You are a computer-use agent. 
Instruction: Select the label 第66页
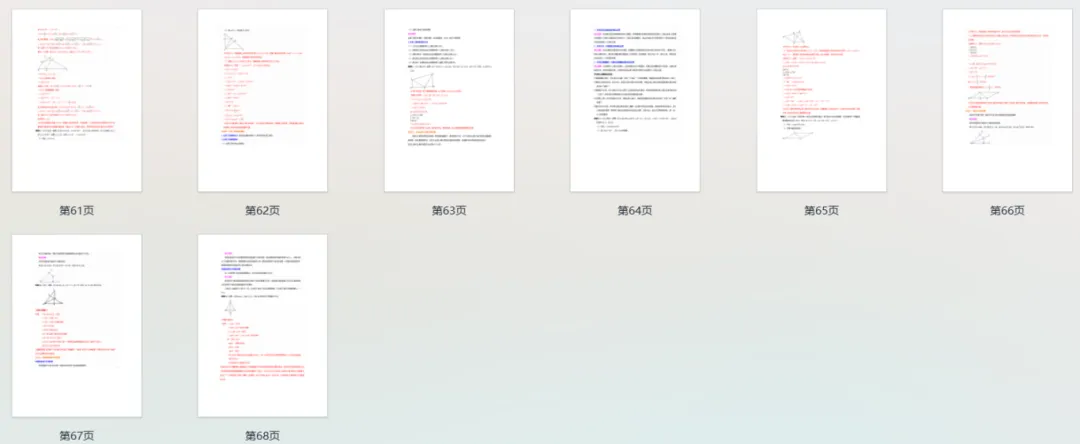click(x=1008, y=211)
